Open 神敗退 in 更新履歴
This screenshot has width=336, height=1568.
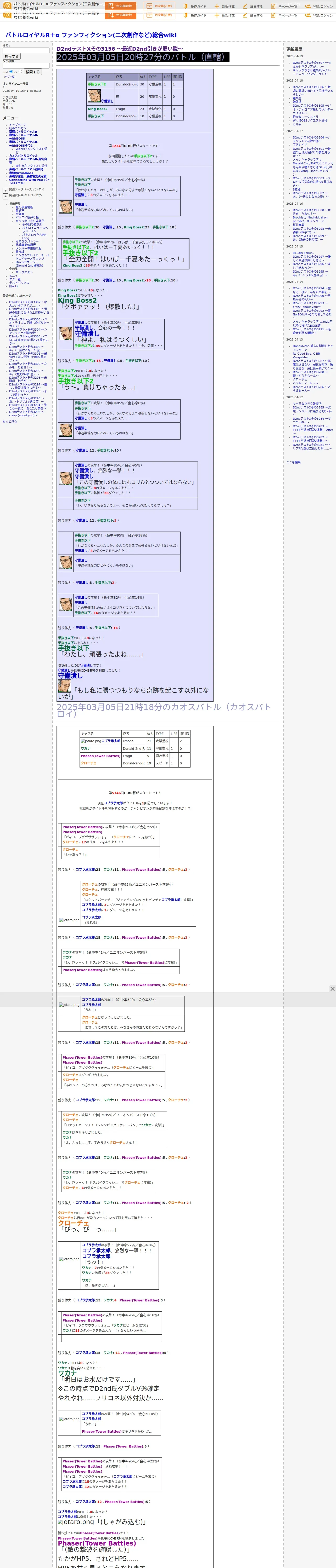click(x=297, y=102)
